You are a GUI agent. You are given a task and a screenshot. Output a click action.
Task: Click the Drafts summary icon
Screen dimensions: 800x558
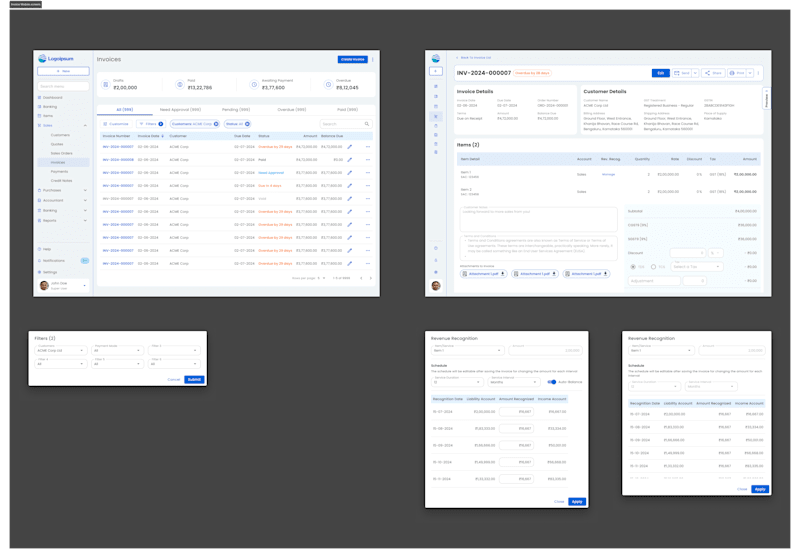106,85
